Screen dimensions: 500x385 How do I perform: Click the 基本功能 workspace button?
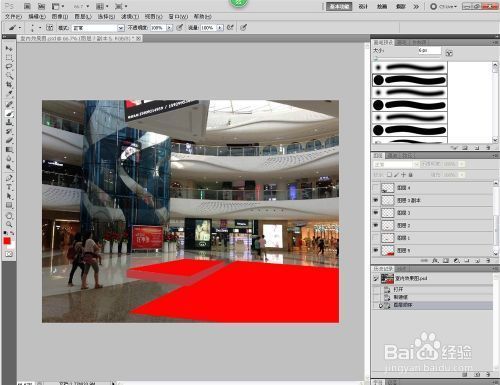tap(339, 6)
